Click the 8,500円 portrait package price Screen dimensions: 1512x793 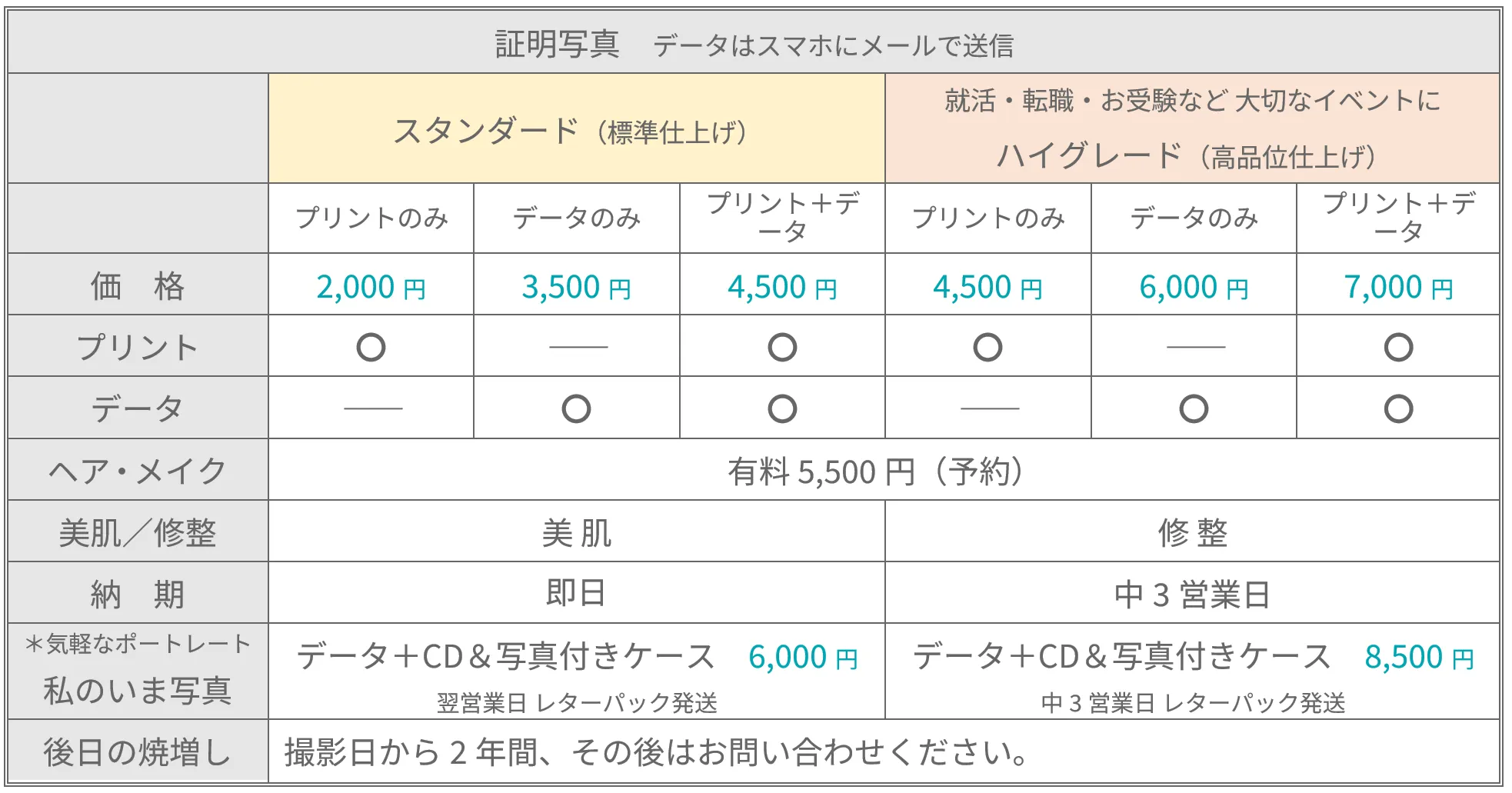pos(1419,658)
